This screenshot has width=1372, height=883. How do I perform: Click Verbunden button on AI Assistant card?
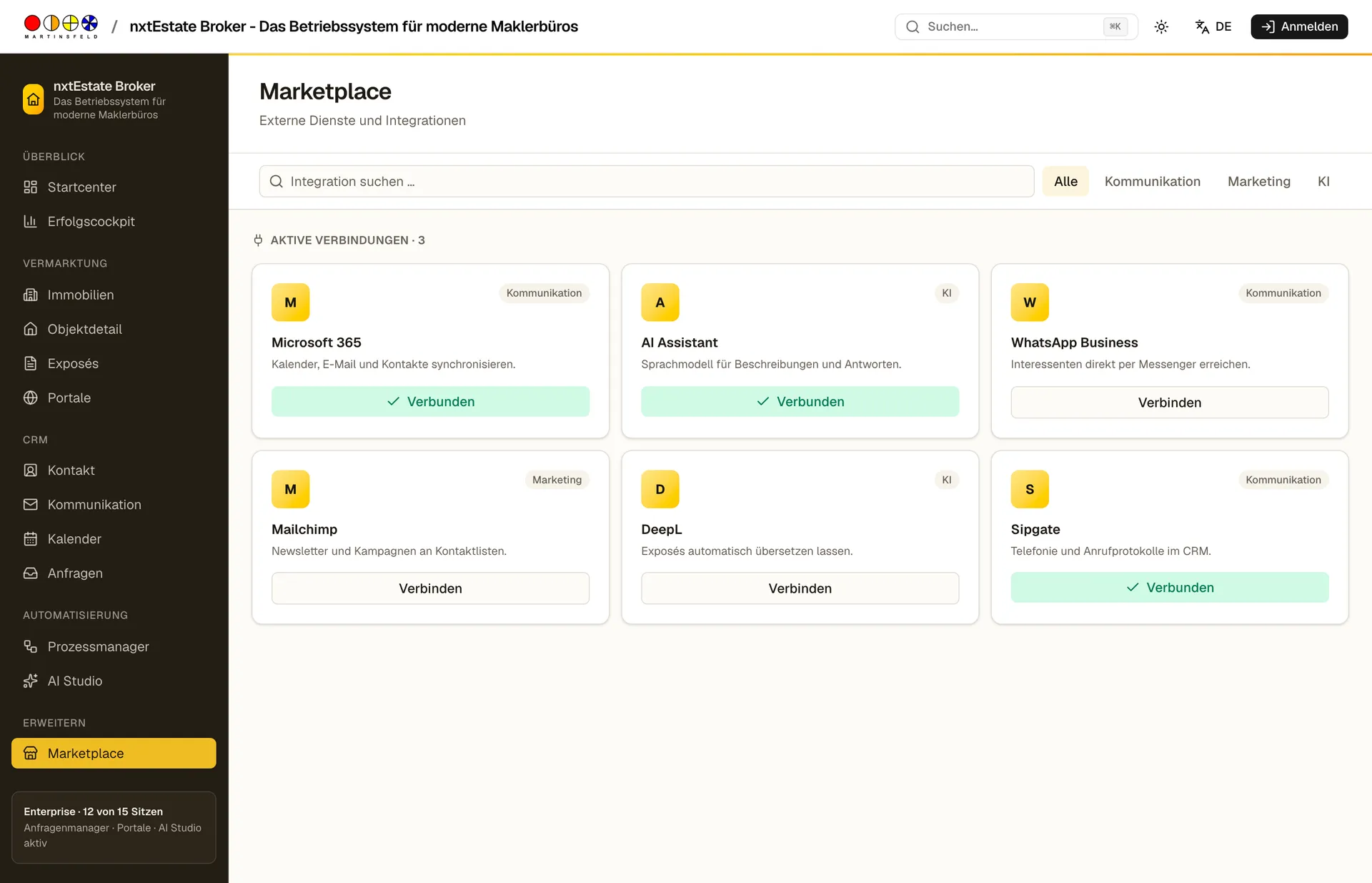pyautogui.click(x=800, y=402)
